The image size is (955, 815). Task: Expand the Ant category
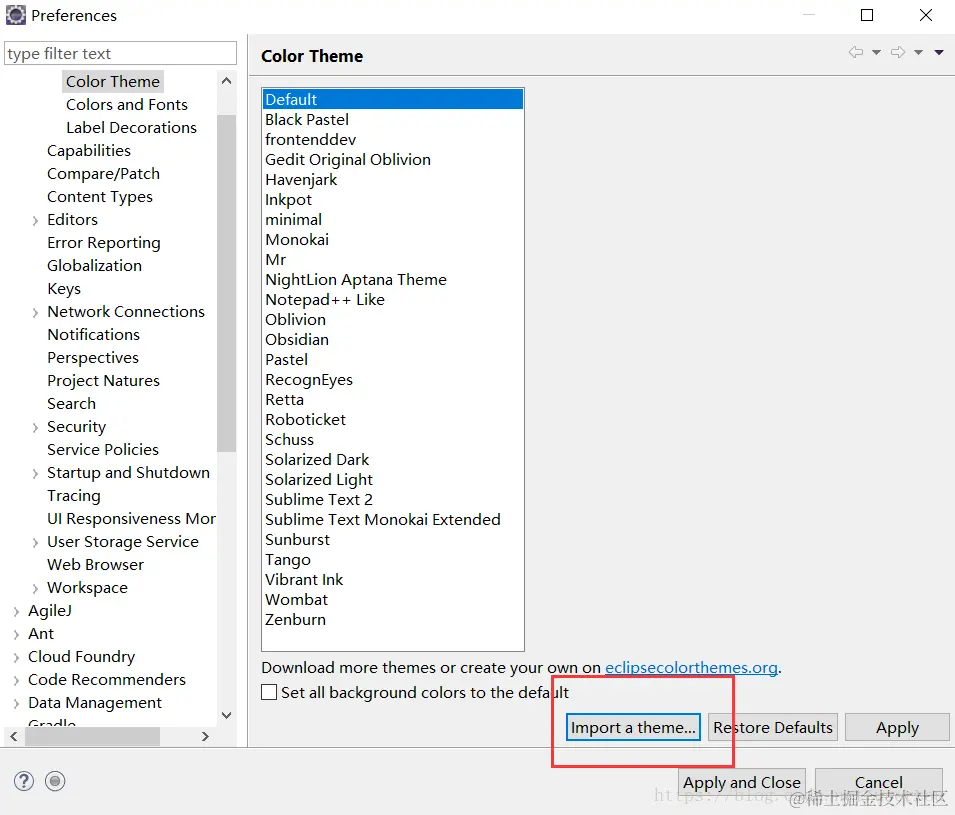(16, 635)
